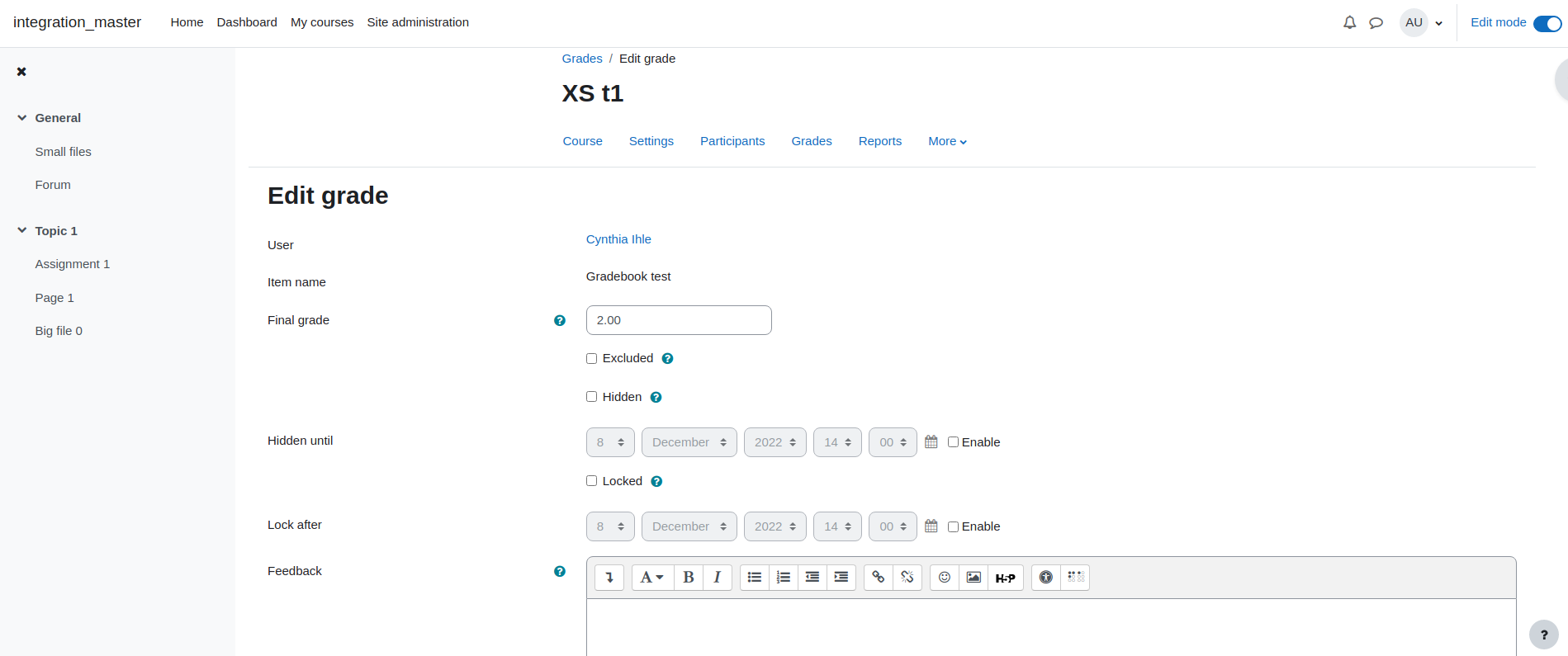Remove link with the unlink icon
The height and width of the screenshot is (656, 1568).
pos(907,578)
